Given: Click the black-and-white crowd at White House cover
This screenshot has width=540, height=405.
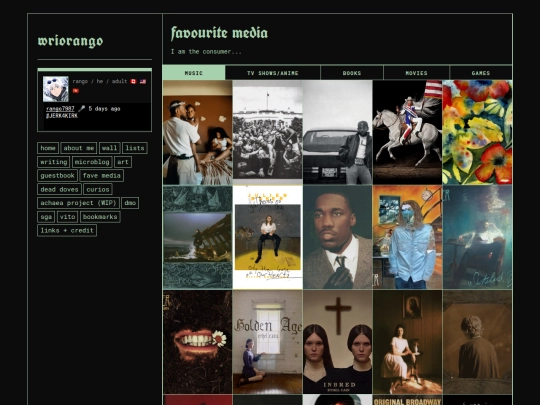Looking at the screenshot, I should (x=268, y=132).
